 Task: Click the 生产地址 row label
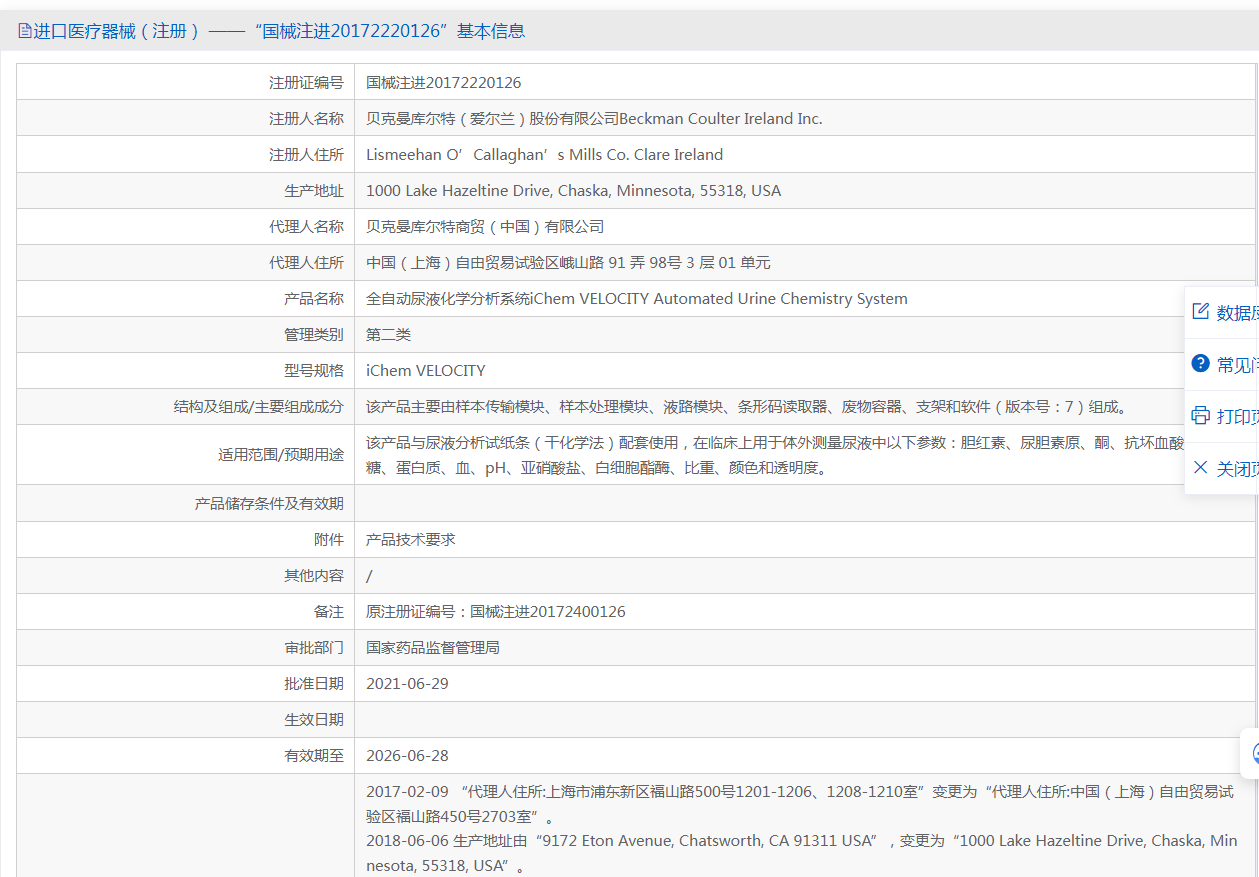point(314,191)
